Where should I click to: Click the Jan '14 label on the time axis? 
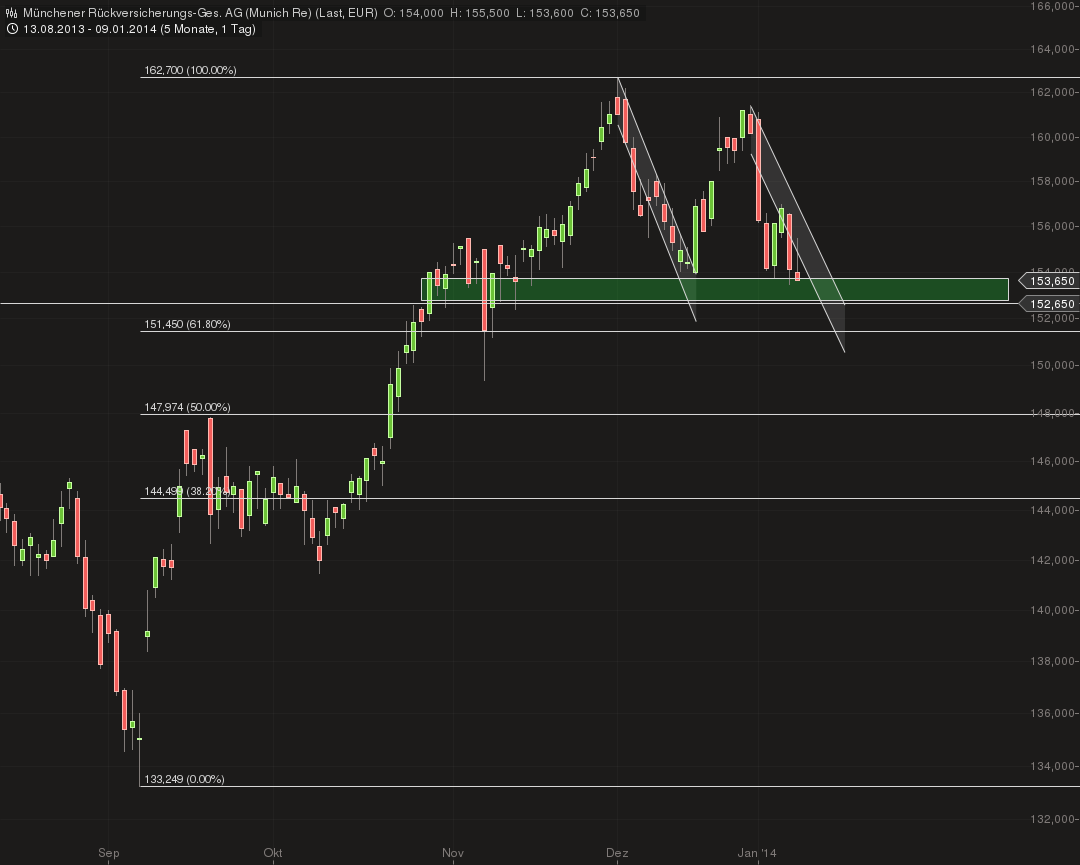coord(755,853)
